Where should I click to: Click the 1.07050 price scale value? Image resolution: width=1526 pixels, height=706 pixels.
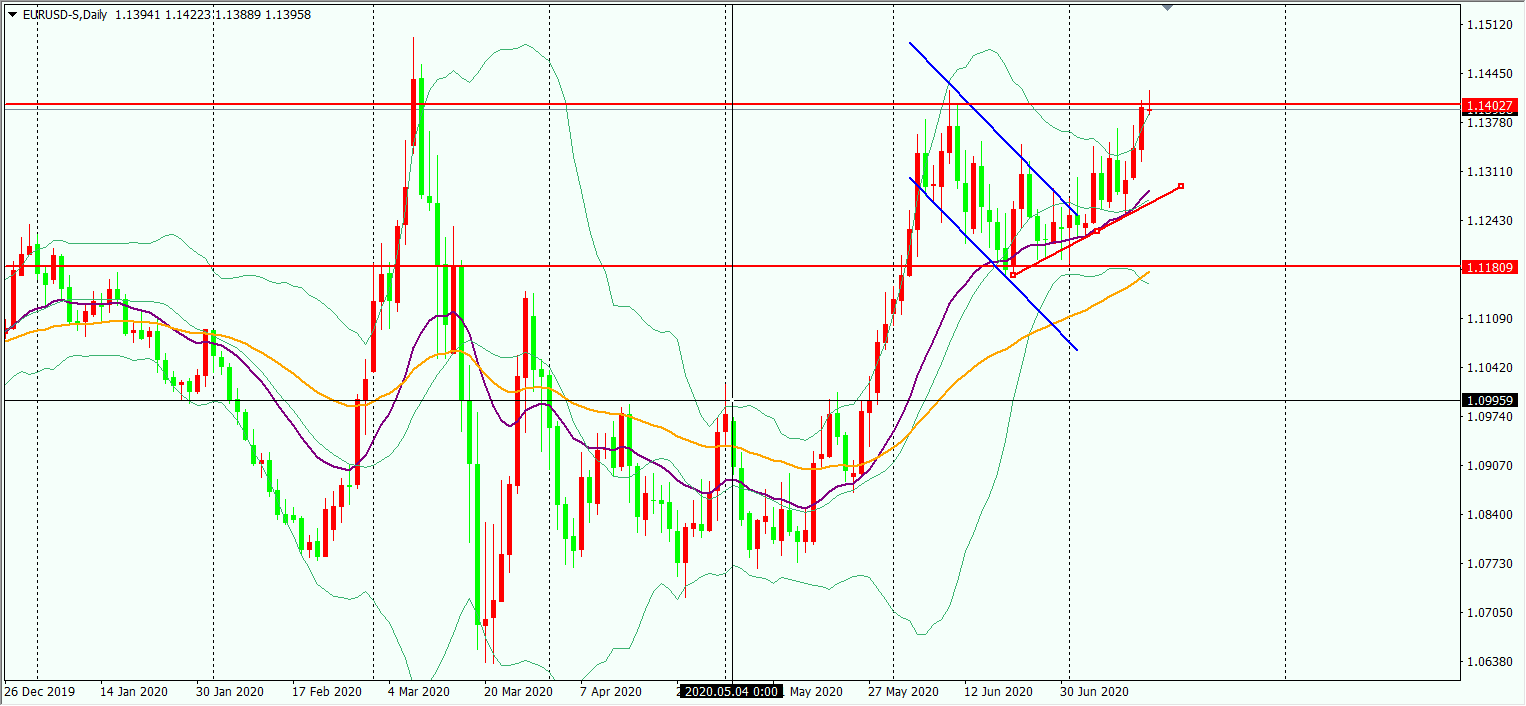(1490, 613)
